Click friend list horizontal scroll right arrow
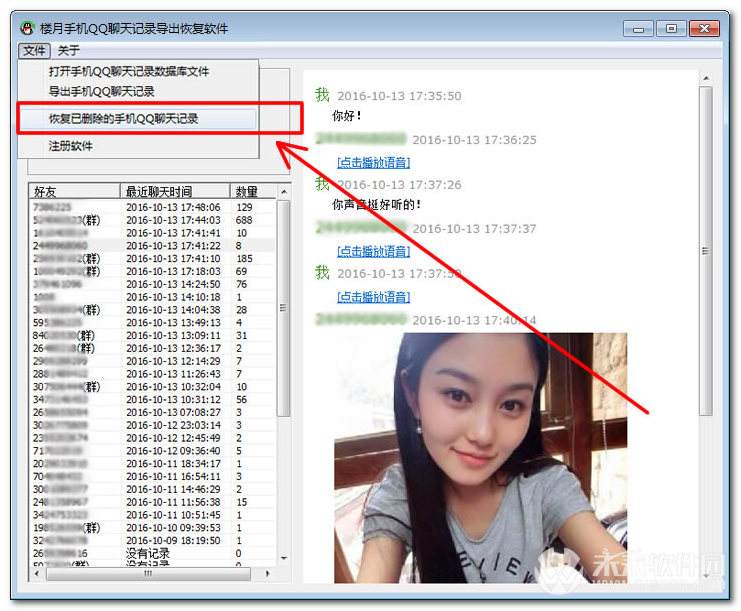Viewport: 741px width, 611px height. click(268, 574)
